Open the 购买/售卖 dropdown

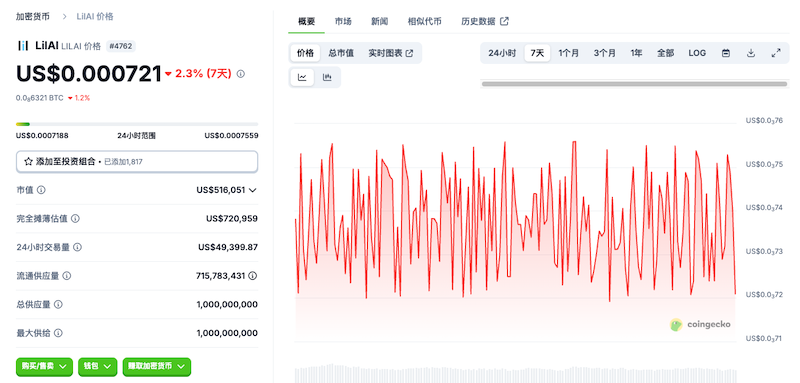pos(44,367)
